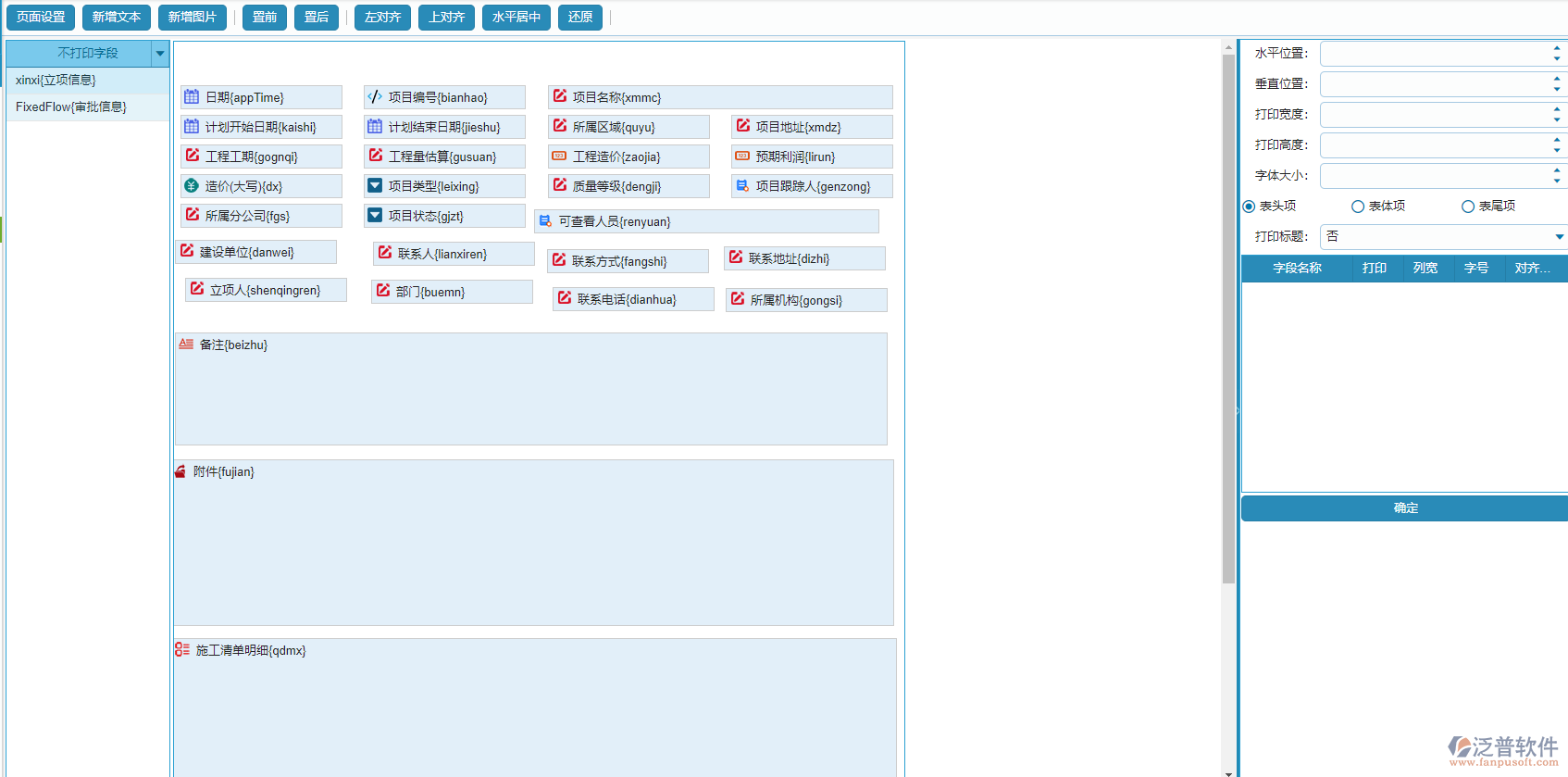Viewport: 1568px width, 777px height.
Task: Click the 新增文本 toolbar button
Action: tap(117, 18)
